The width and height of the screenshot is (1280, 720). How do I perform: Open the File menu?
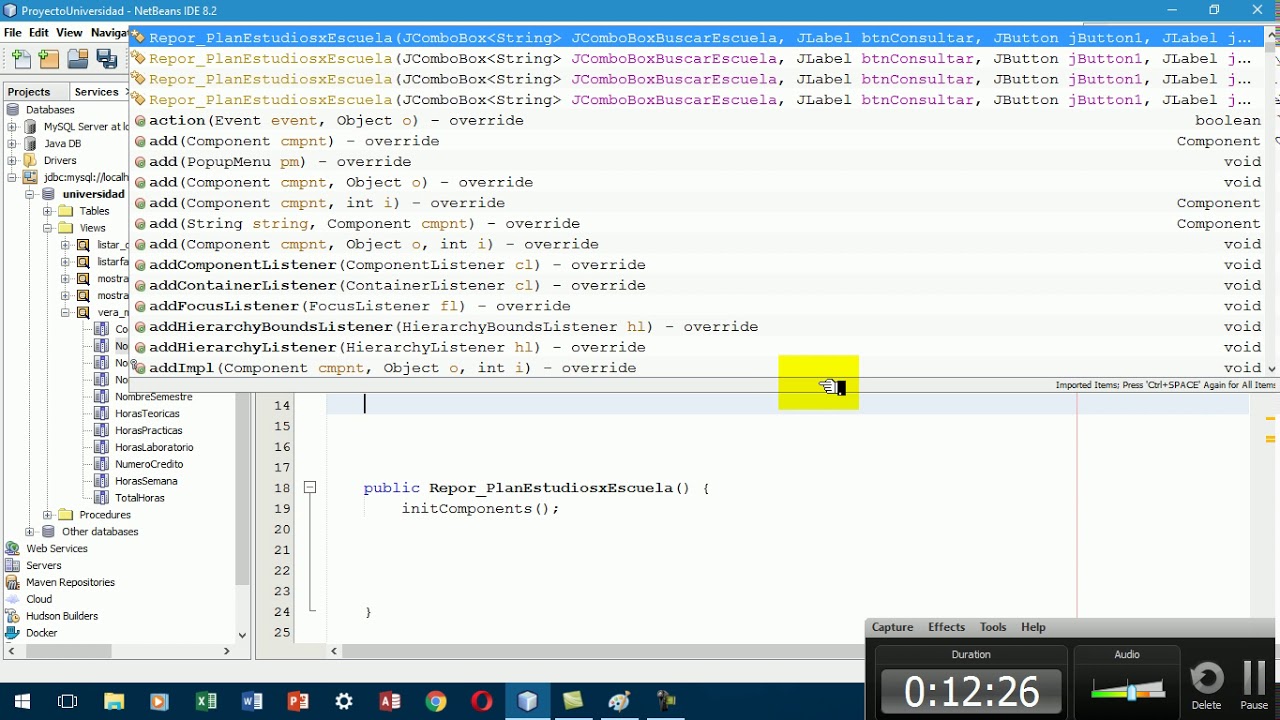(x=13, y=32)
